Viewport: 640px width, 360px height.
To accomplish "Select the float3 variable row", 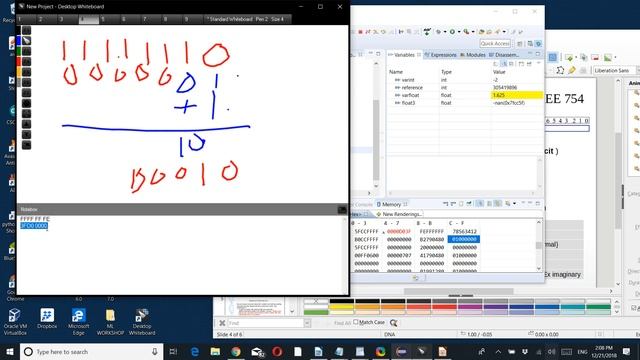I will point(464,103).
